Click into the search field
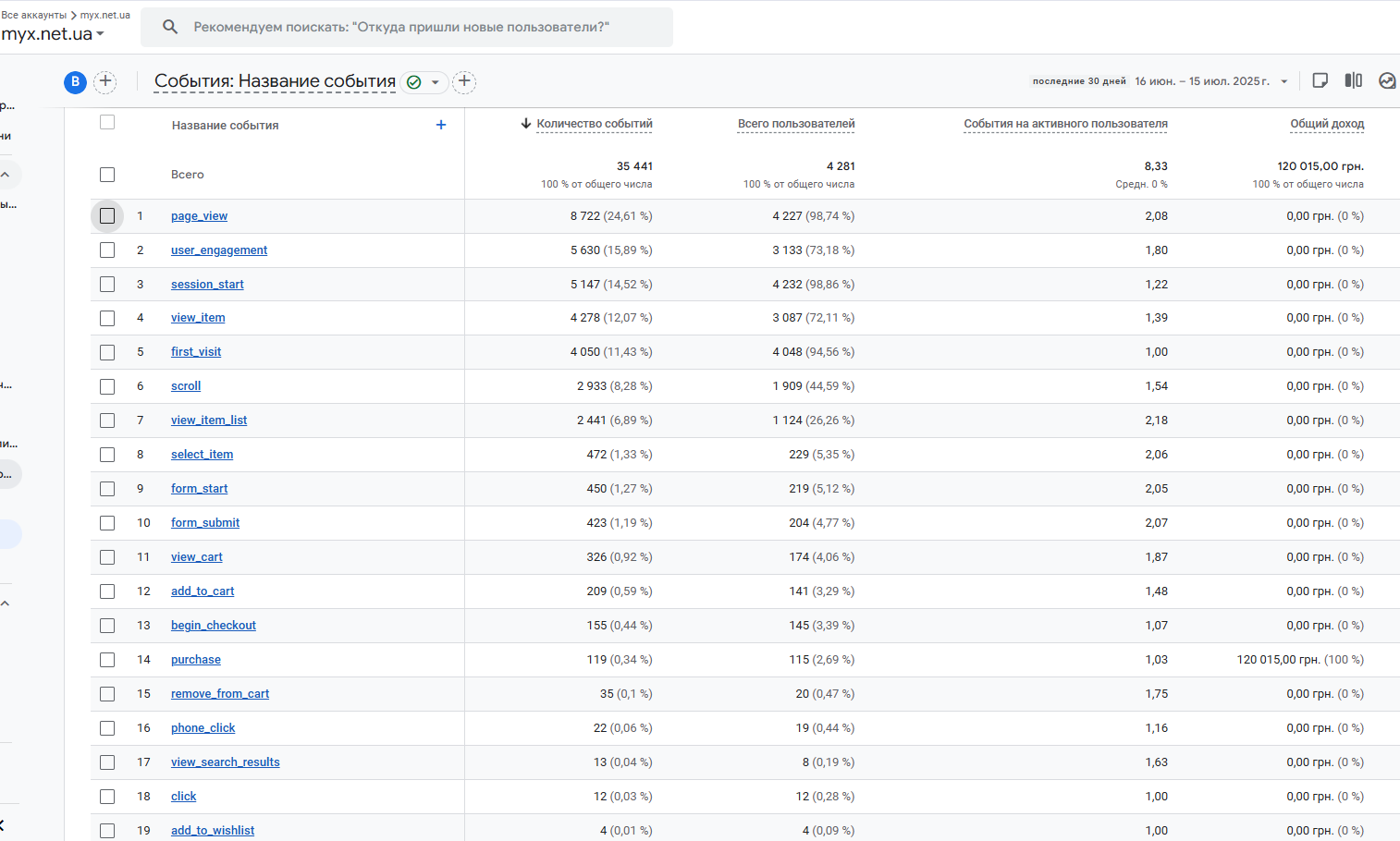The height and width of the screenshot is (841, 1400). 407,27
